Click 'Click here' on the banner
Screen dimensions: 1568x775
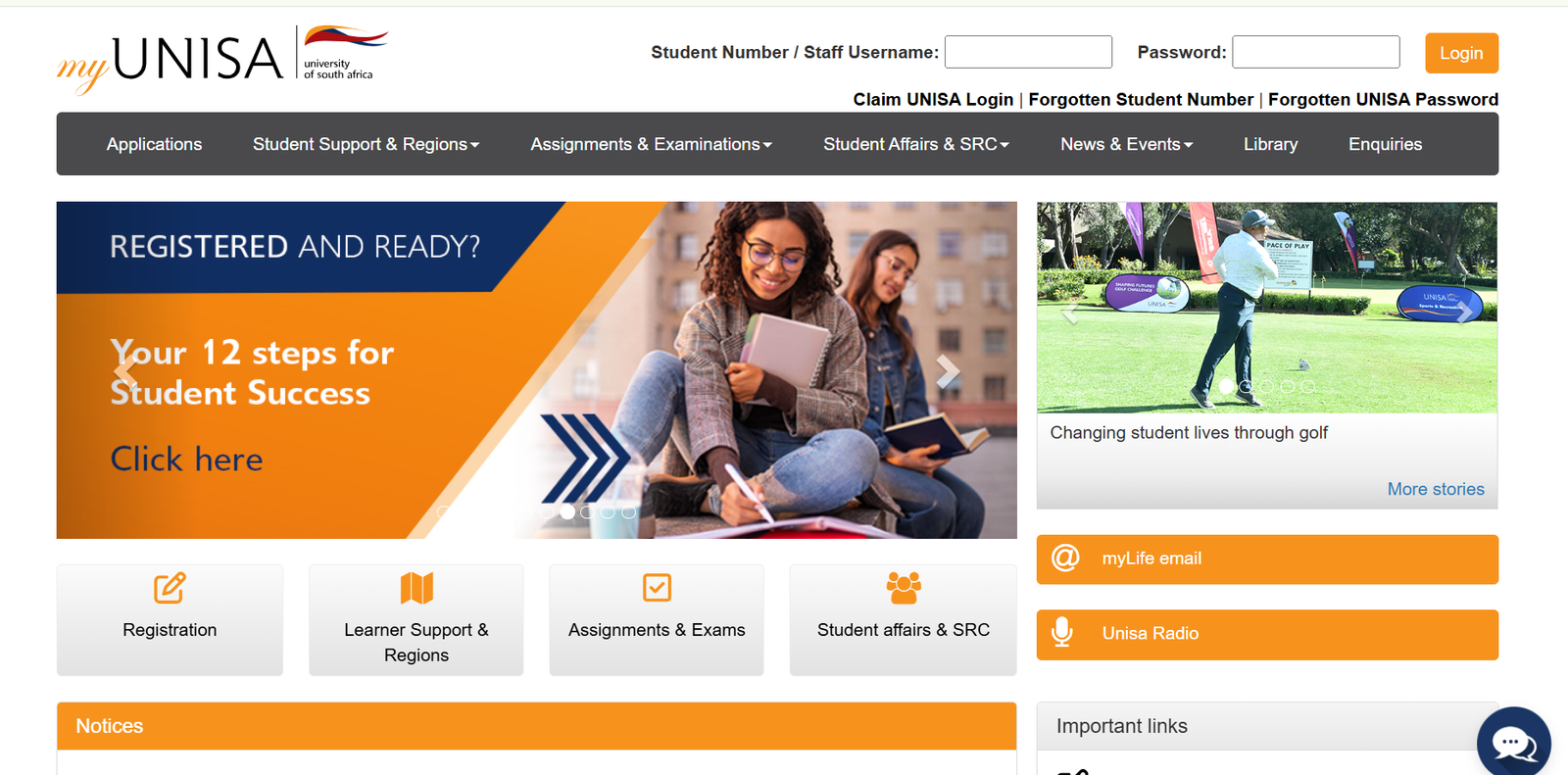pos(186,459)
